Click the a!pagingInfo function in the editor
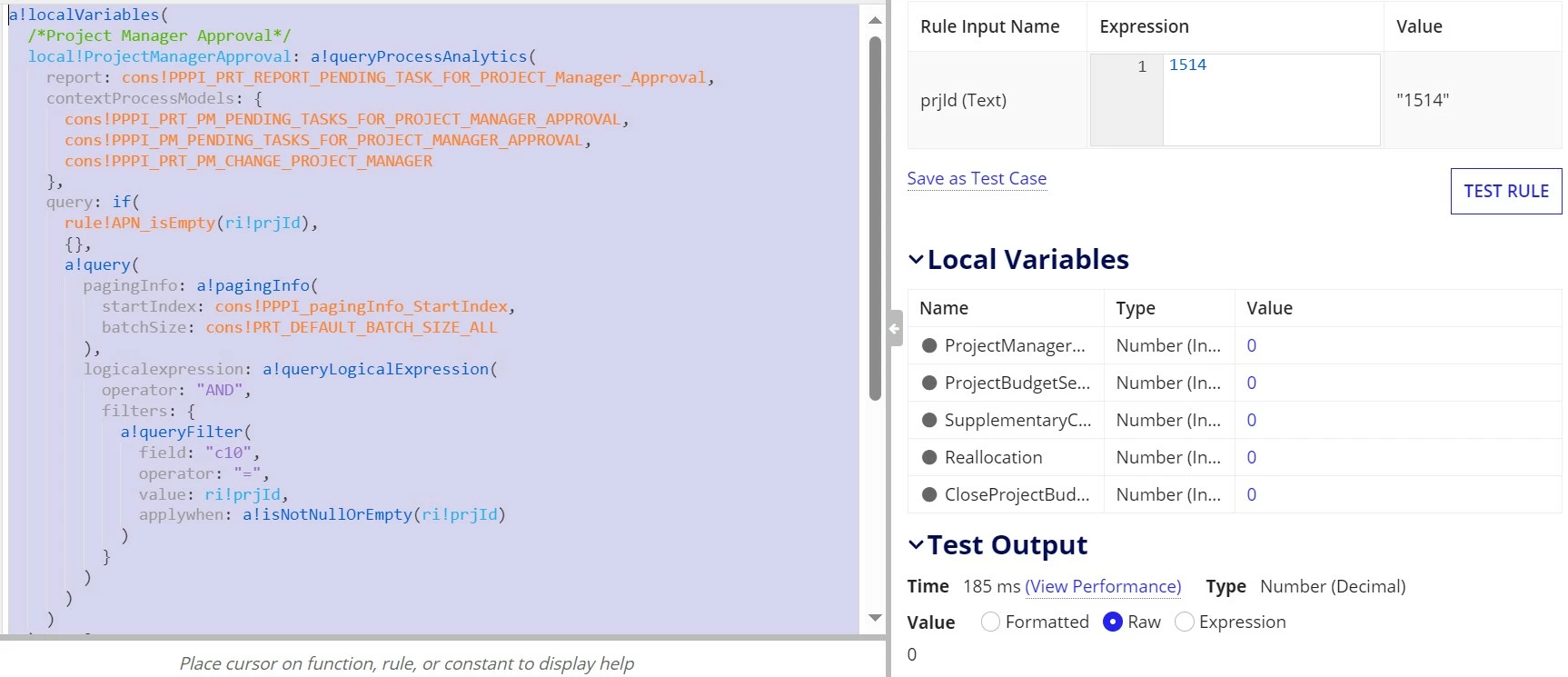1568x677 pixels. pyautogui.click(x=253, y=285)
